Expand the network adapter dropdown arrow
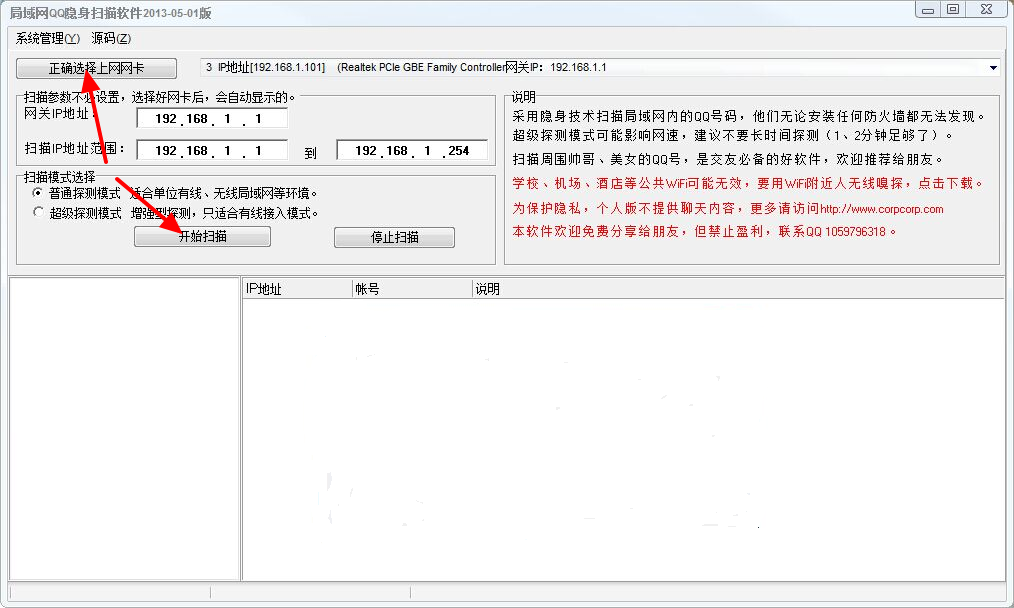The image size is (1014, 608). (993, 67)
